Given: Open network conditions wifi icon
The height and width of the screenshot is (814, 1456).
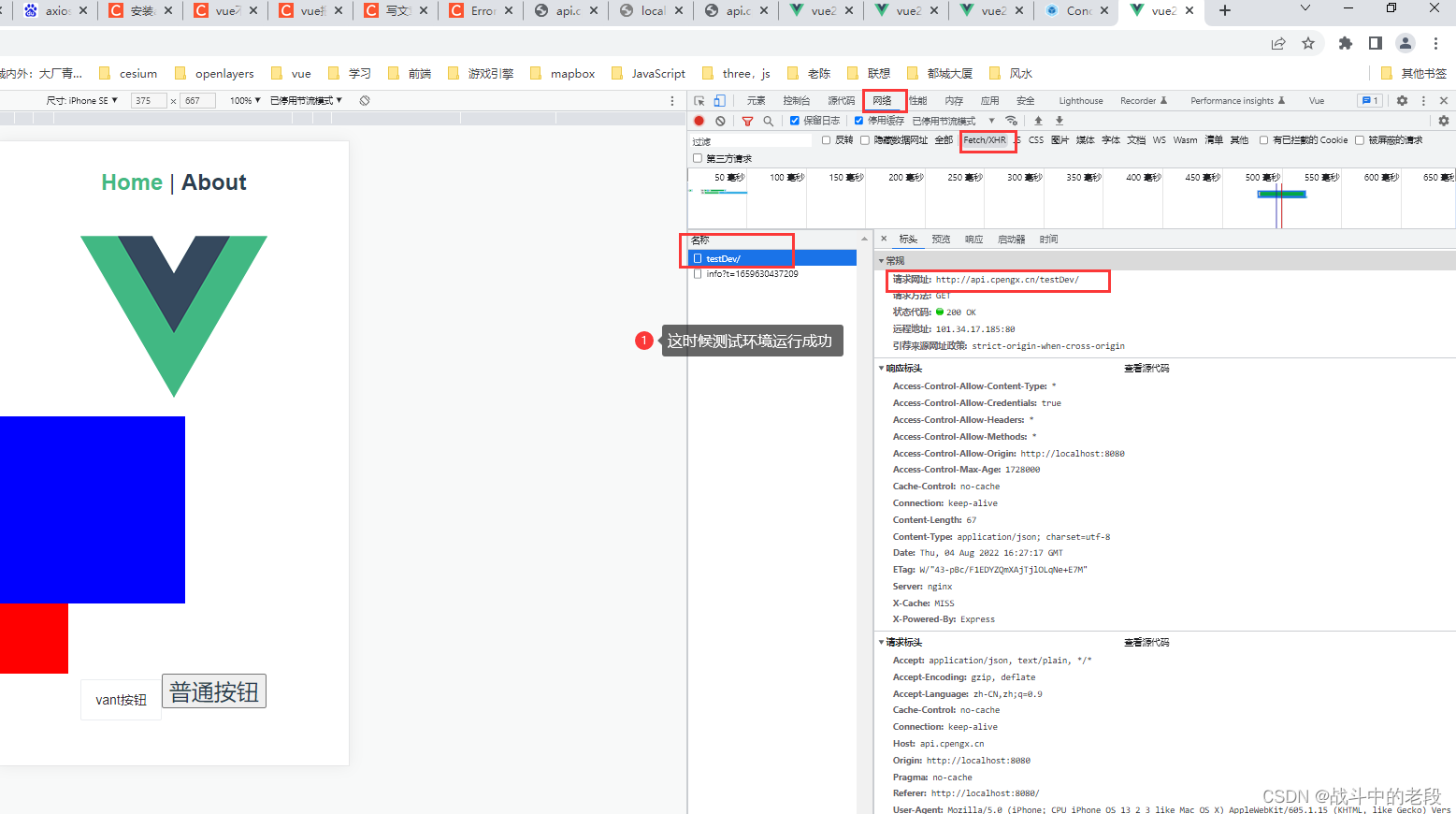Looking at the screenshot, I should pyautogui.click(x=1011, y=121).
